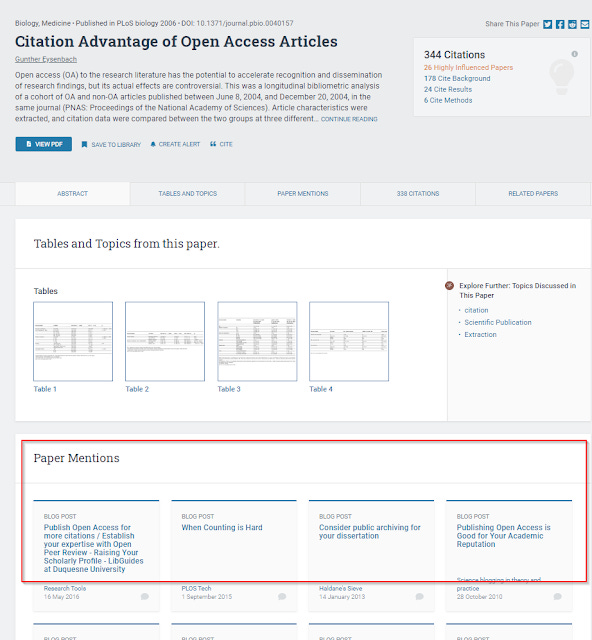592x640 pixels.
Task: Open 6 Cite Methods link
Action: coord(448,100)
